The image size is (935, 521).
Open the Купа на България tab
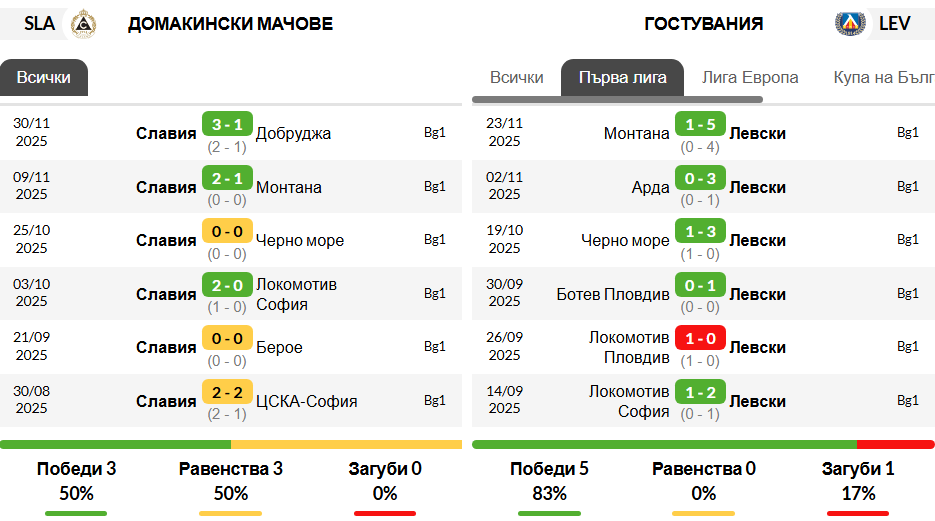pos(884,77)
